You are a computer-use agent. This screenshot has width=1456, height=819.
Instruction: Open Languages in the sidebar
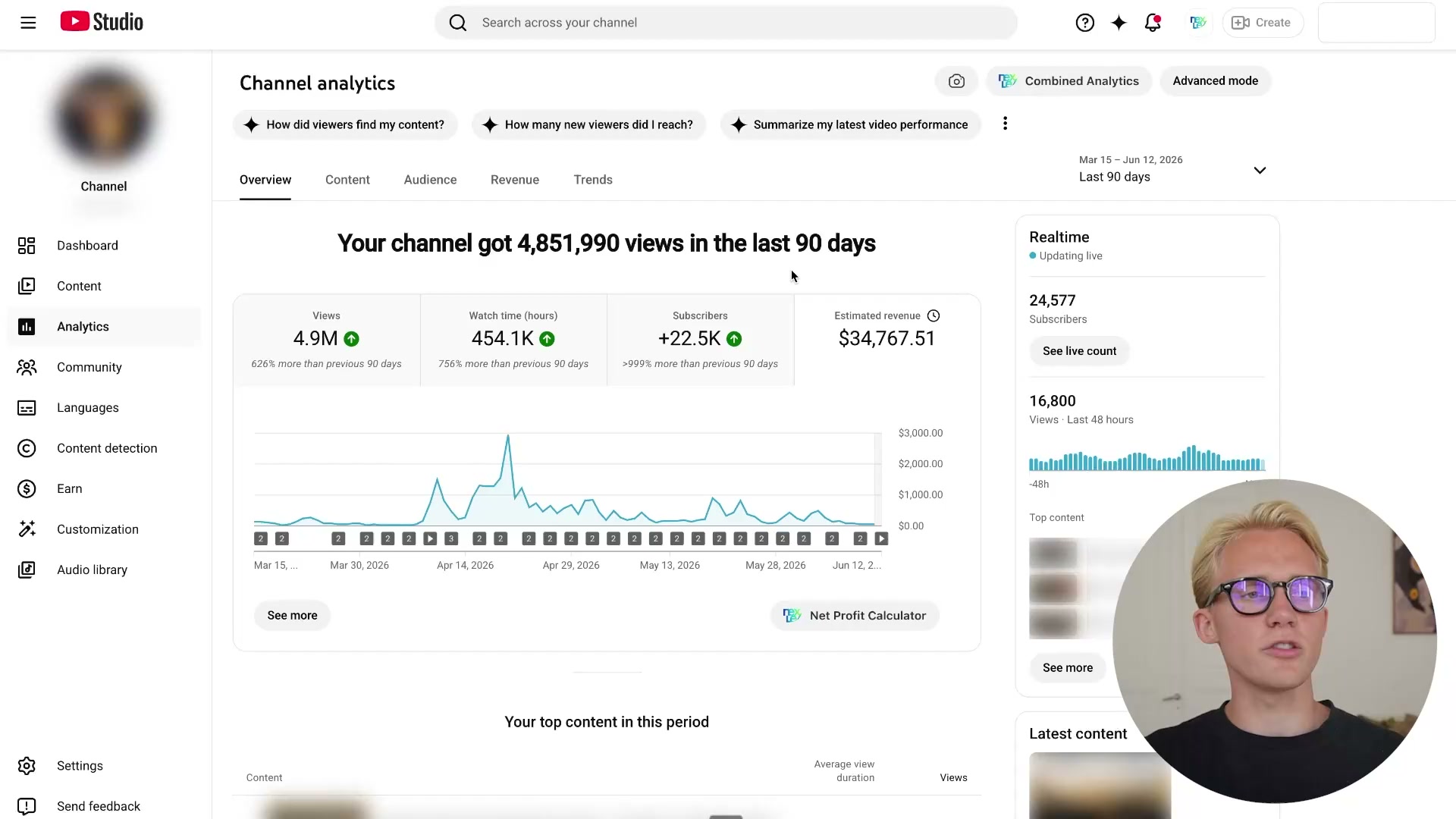[104, 408]
